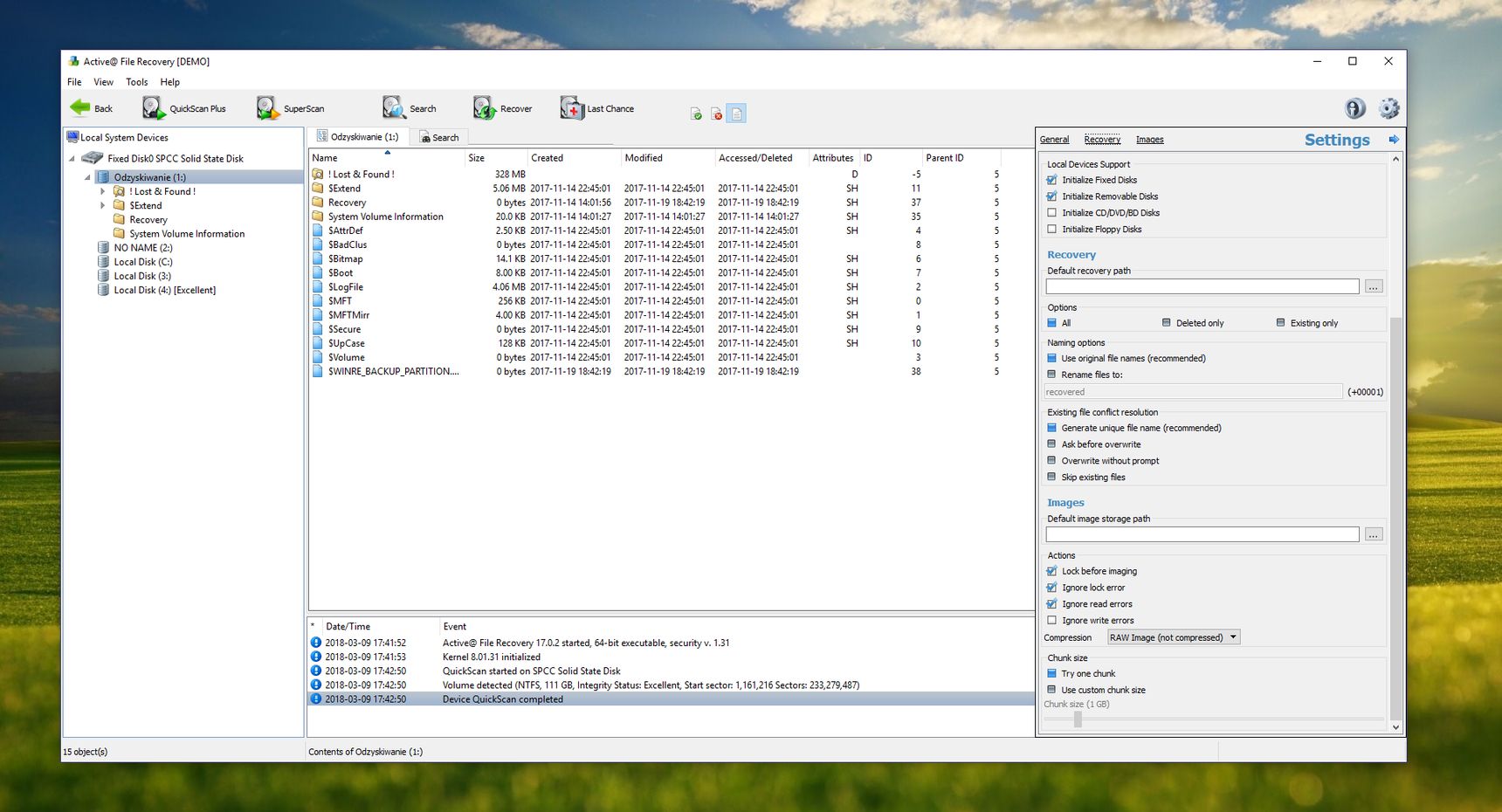Image resolution: width=1502 pixels, height=812 pixels.
Task: Open the View menu
Action: (103, 82)
